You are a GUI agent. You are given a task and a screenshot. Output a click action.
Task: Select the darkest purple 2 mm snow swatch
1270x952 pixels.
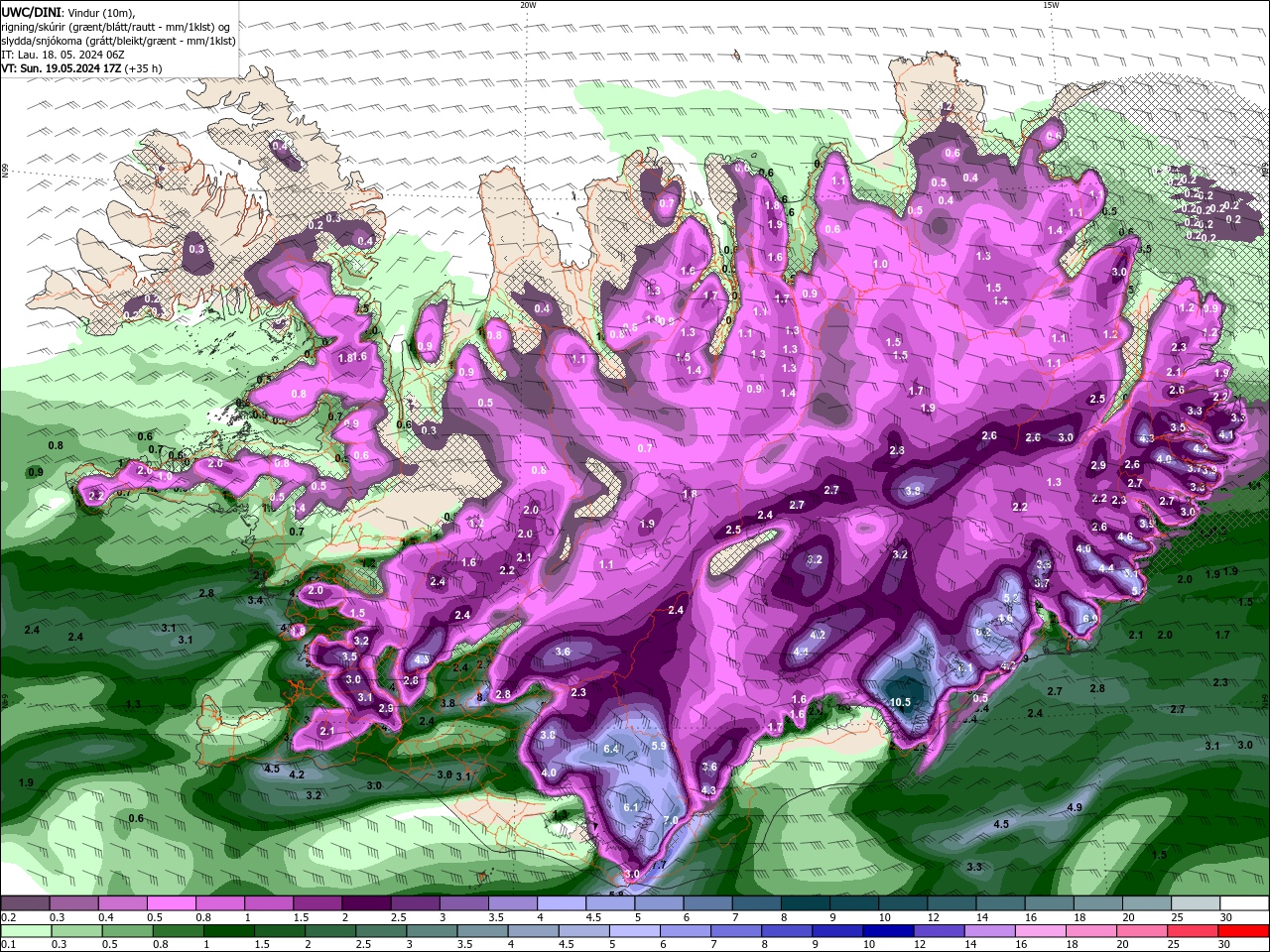click(365, 903)
